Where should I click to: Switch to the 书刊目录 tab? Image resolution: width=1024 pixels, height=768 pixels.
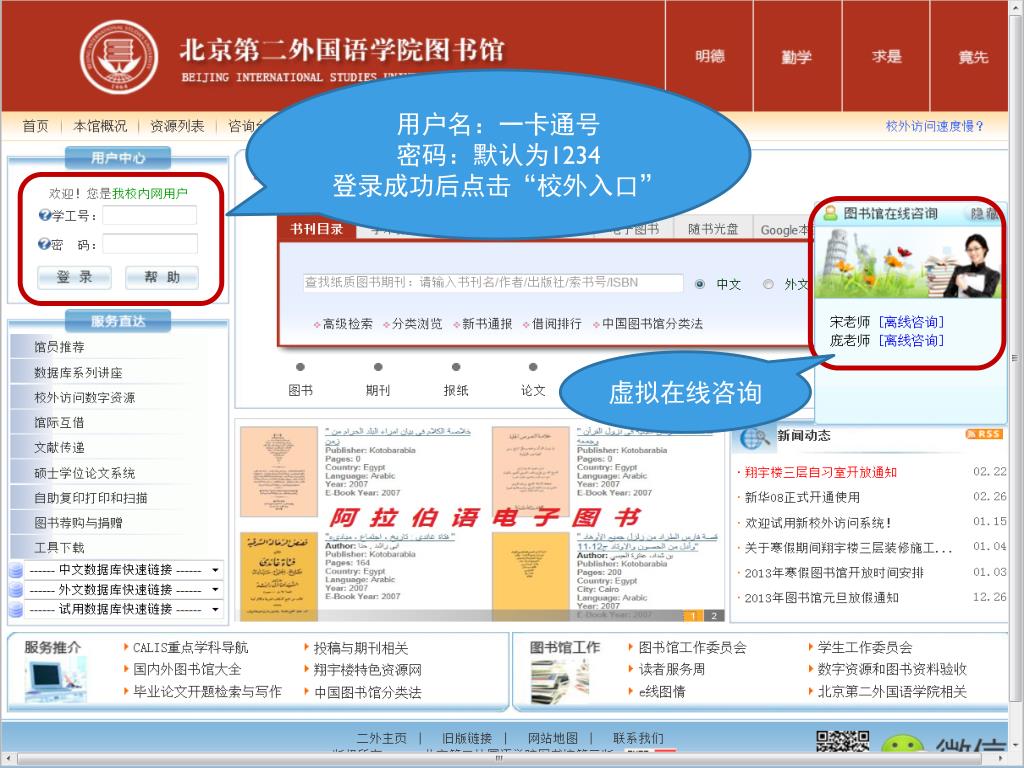point(317,229)
